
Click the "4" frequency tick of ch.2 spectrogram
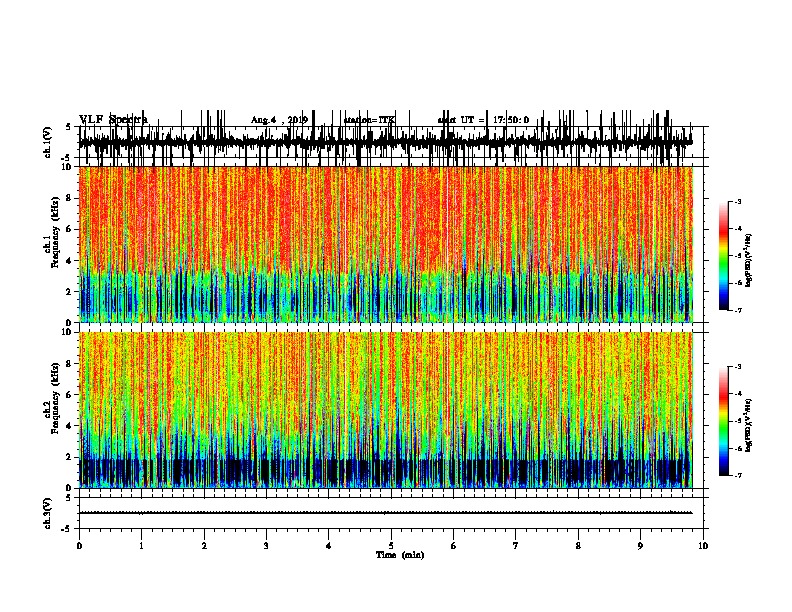pos(70,426)
